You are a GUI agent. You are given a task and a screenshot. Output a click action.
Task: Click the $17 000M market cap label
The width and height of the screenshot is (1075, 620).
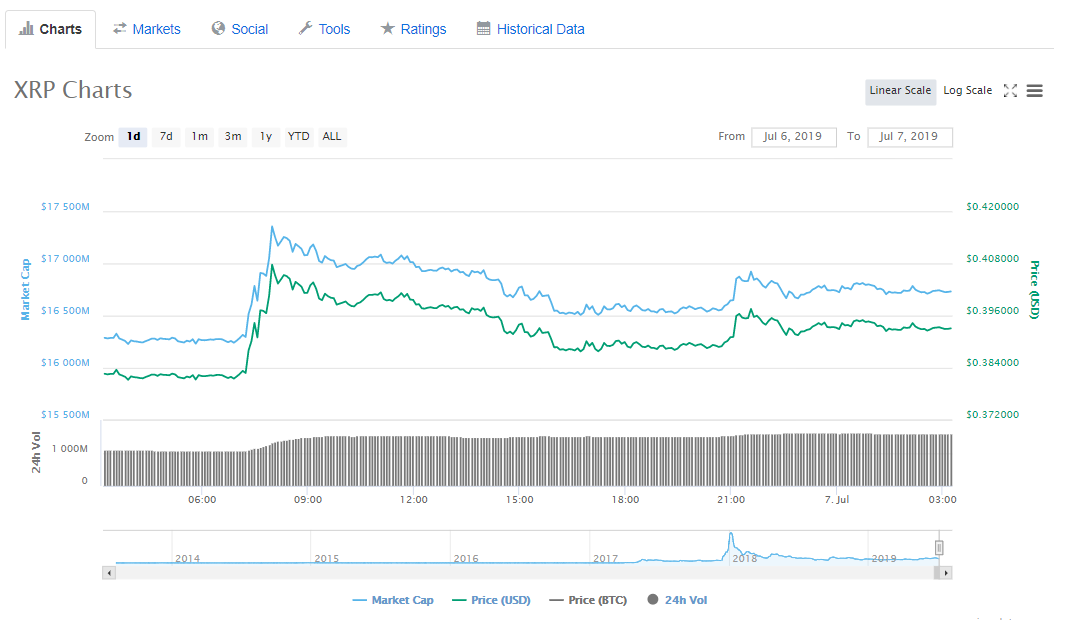coord(65,259)
